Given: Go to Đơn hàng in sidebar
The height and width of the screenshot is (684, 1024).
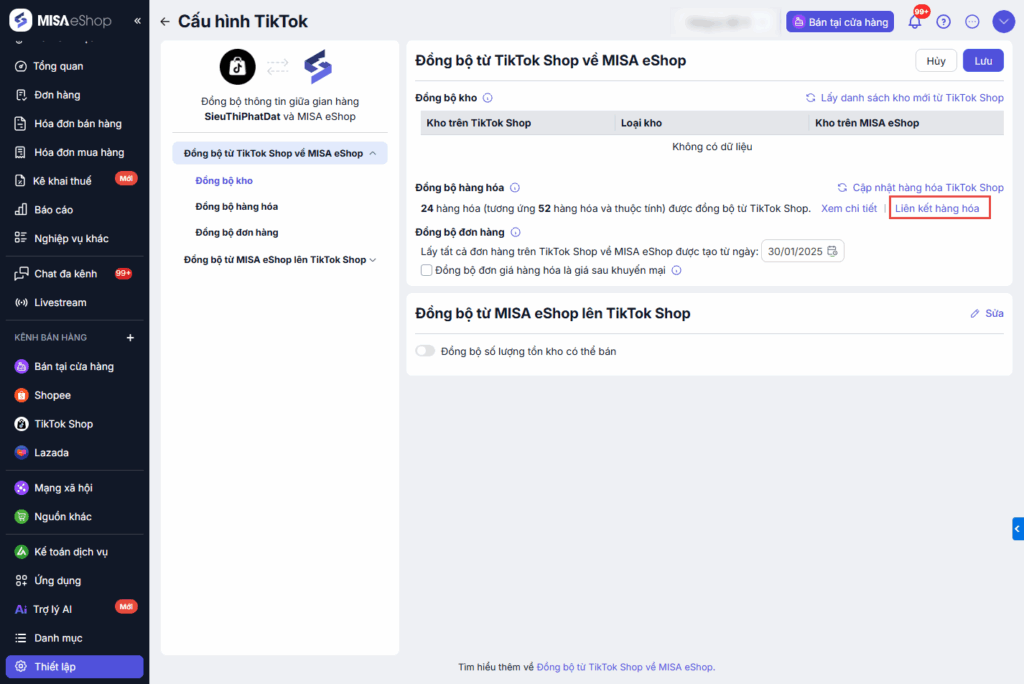Looking at the screenshot, I should click(x=57, y=95).
